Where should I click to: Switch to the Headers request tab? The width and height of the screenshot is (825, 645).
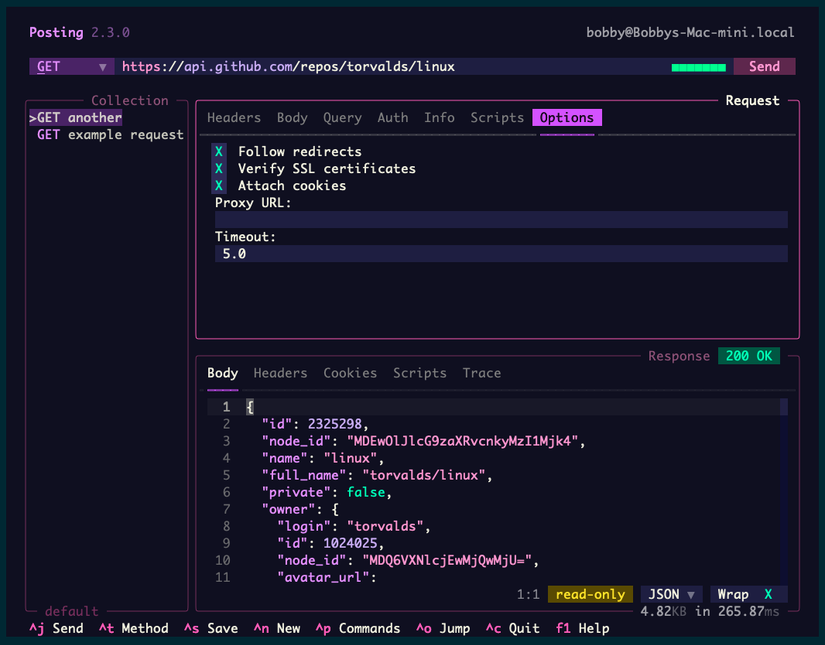point(233,117)
